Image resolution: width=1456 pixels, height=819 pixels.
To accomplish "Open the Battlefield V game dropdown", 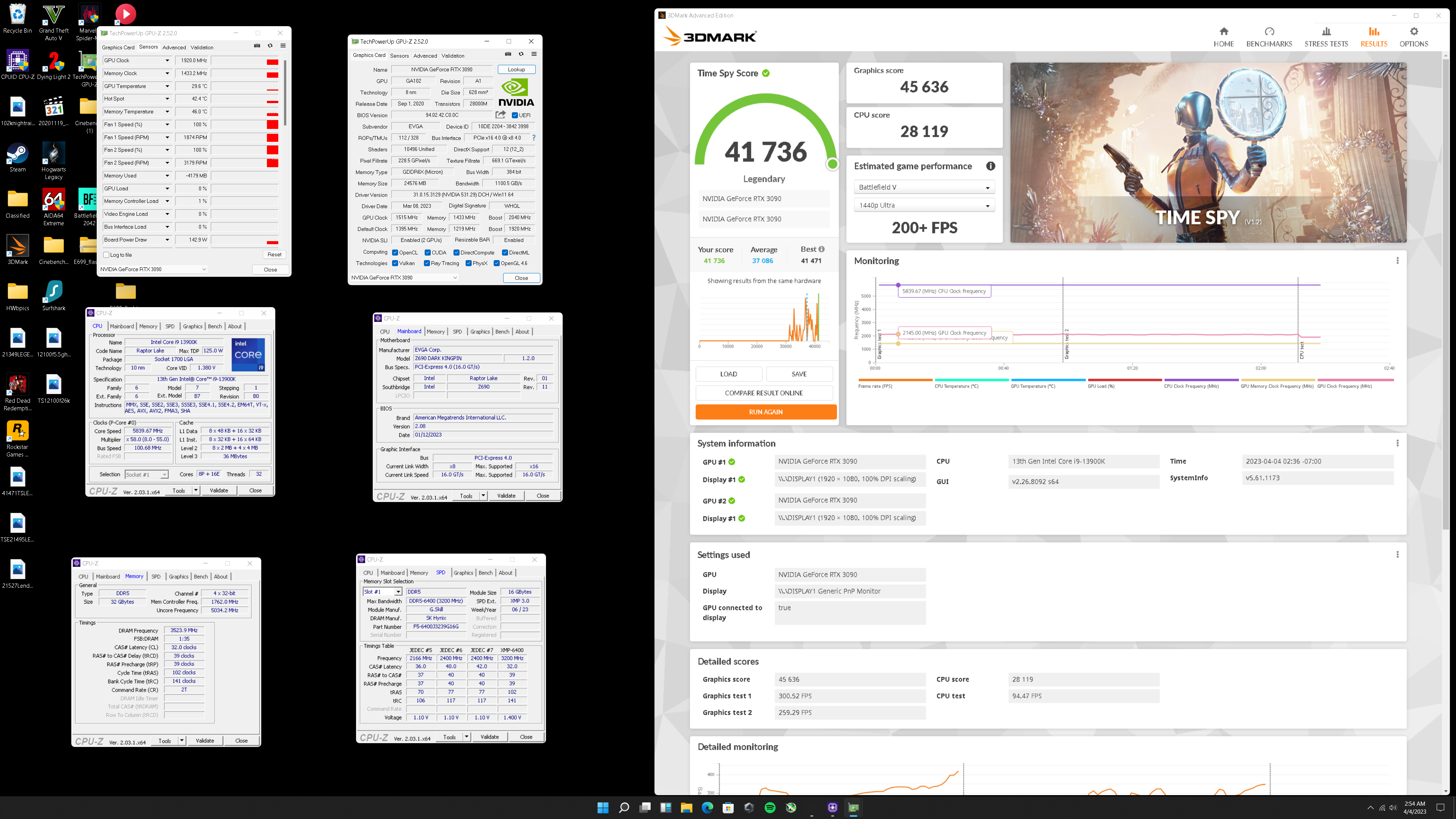I will [924, 187].
